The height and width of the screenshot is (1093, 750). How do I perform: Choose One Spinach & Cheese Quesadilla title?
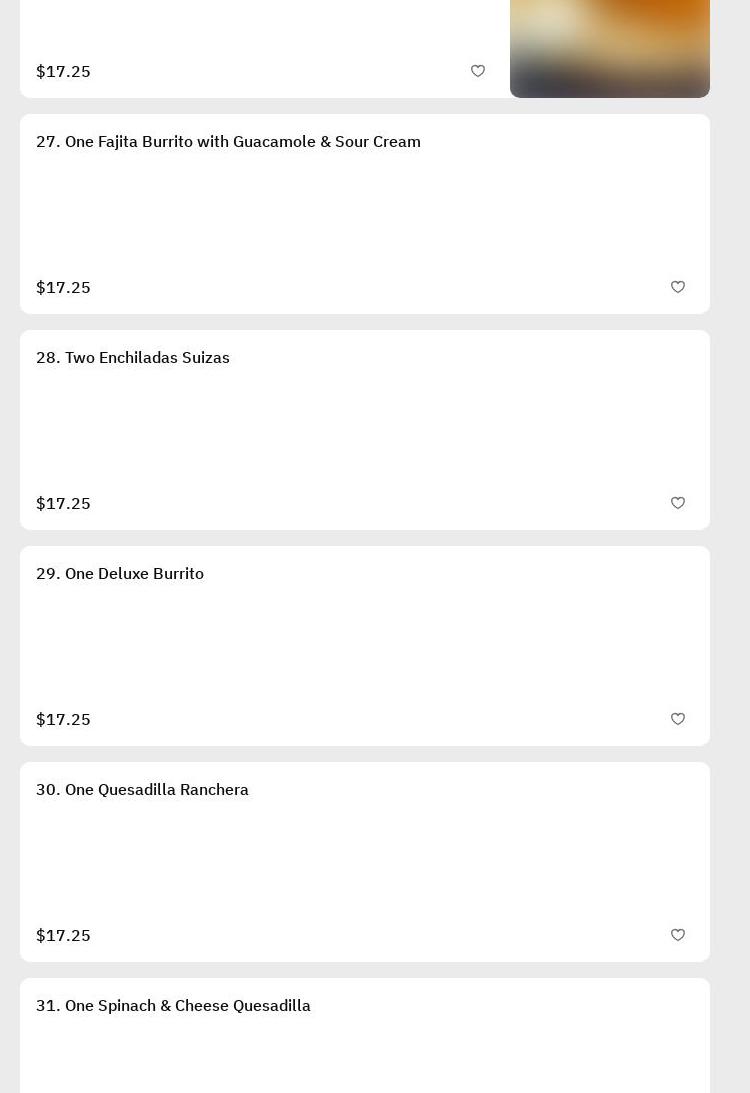point(173,1006)
